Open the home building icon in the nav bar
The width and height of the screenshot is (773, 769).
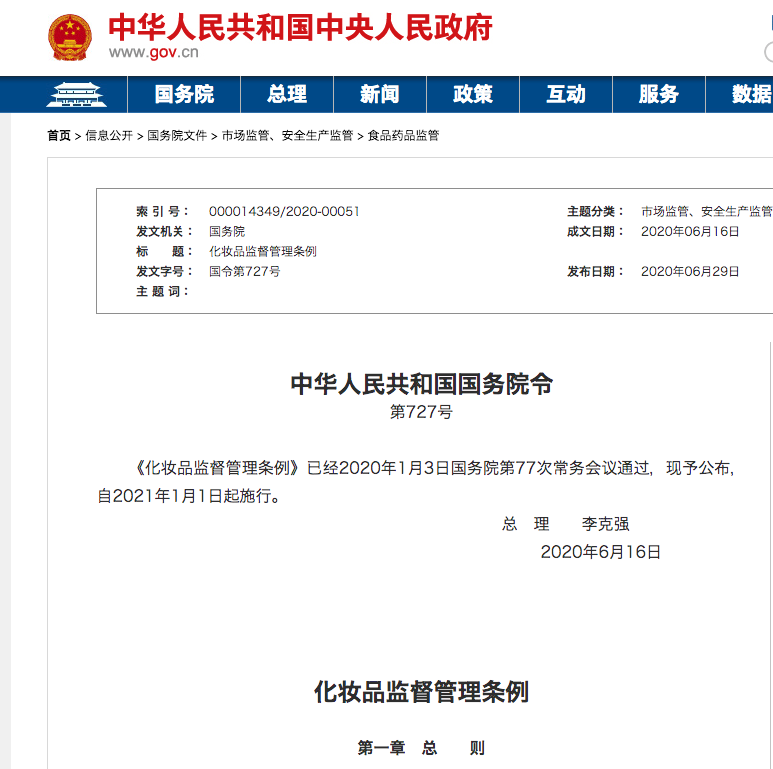pyautogui.click(x=76, y=95)
